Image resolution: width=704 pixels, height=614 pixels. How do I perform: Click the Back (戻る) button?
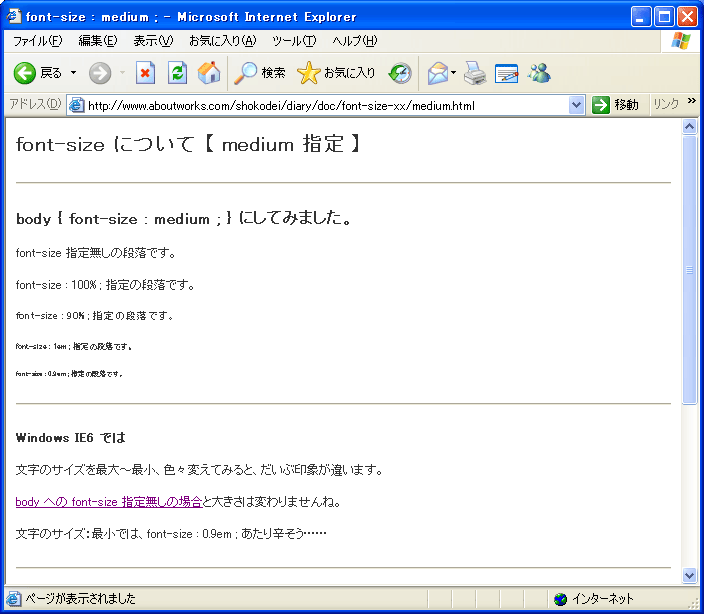coord(38,73)
